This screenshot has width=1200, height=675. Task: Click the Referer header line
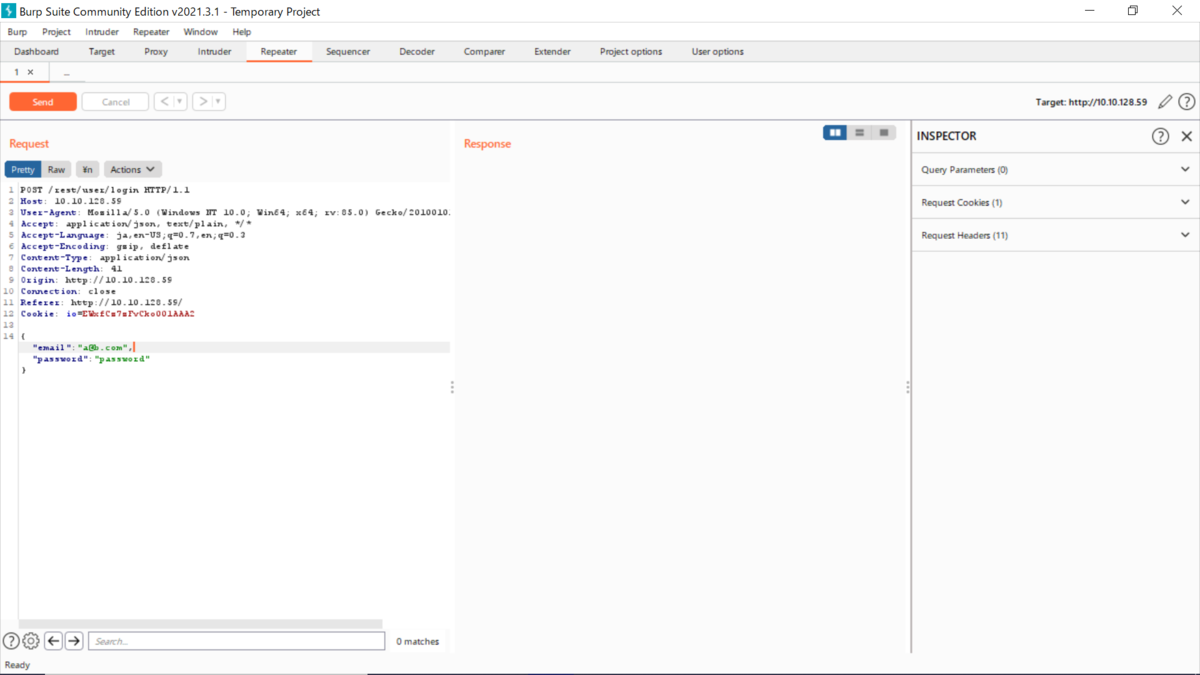[x=101, y=302]
